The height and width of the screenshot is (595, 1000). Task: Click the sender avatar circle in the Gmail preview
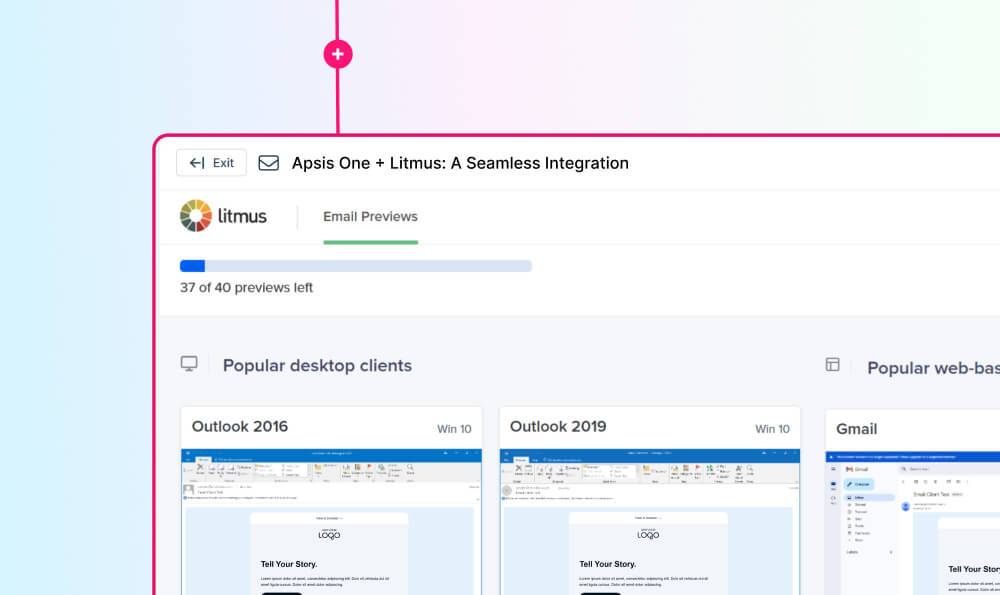905,506
